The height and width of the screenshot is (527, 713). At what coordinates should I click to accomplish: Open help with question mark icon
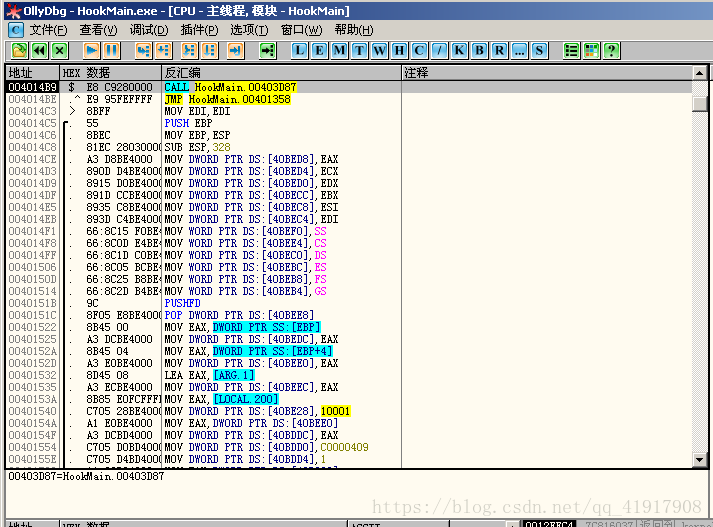click(x=612, y=50)
